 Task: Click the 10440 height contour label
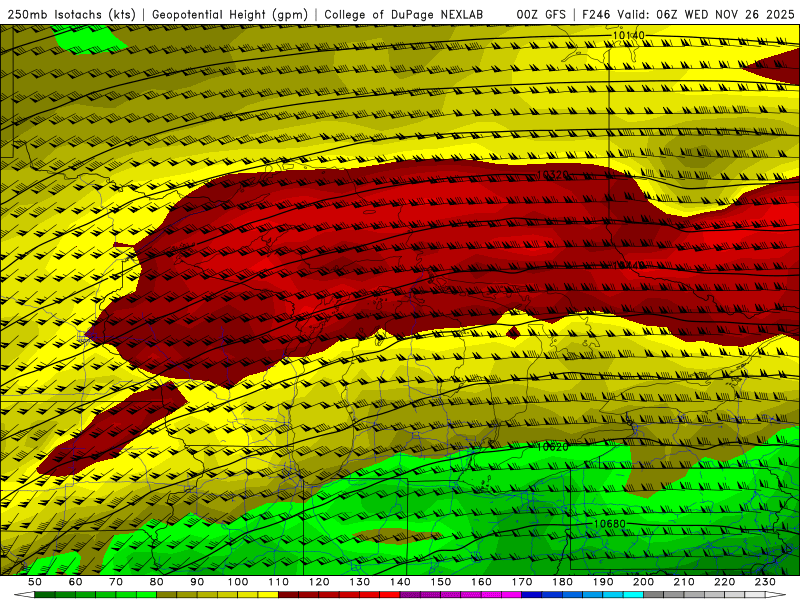629,265
